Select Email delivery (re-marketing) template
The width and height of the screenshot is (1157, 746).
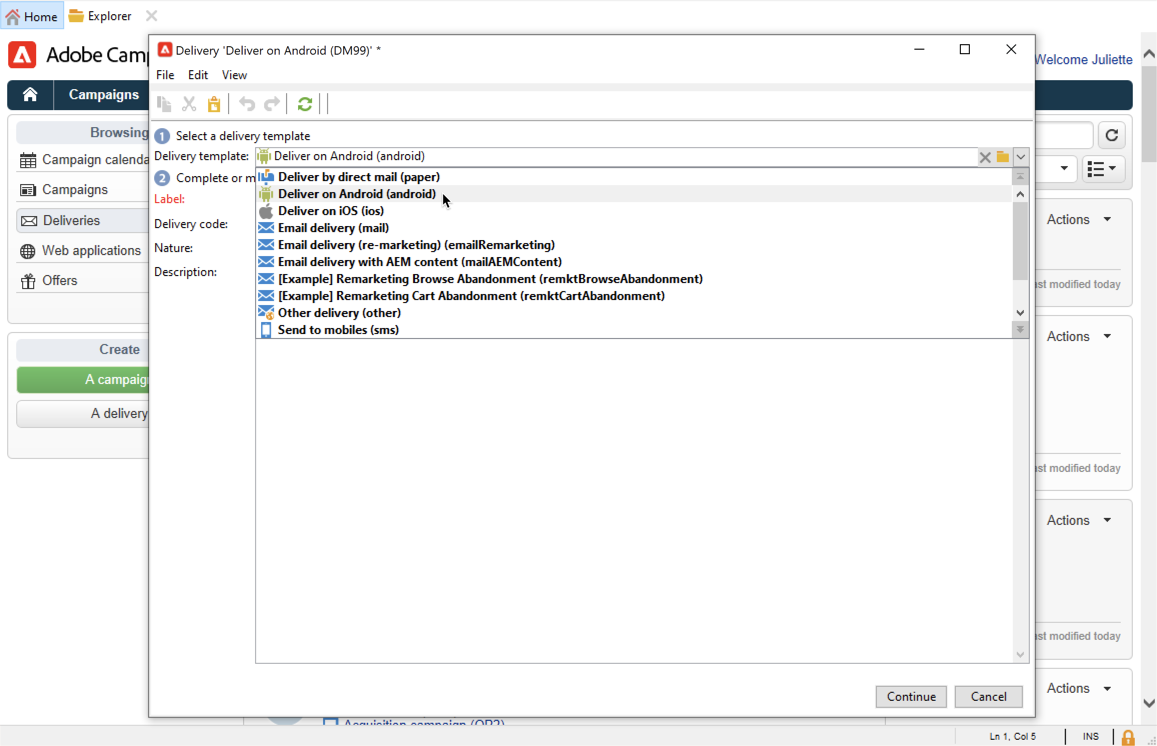coord(635,245)
